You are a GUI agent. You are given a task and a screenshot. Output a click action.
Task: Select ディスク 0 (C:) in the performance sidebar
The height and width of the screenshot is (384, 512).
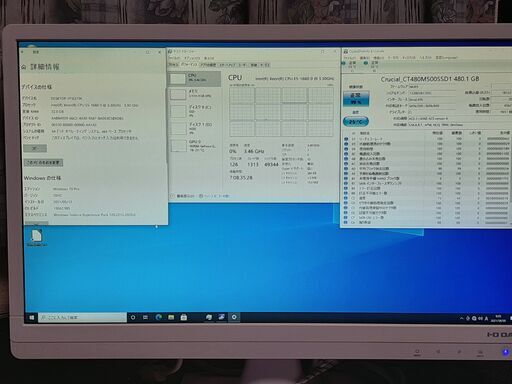tap(195, 111)
